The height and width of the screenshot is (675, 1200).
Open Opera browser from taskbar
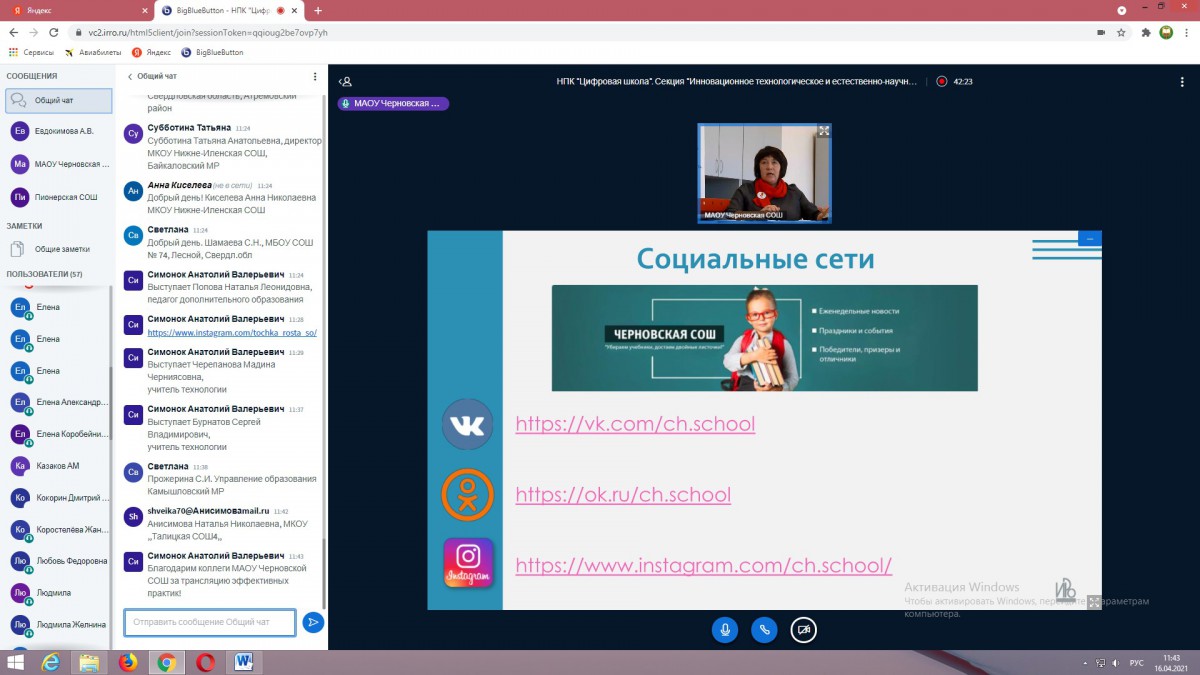205,662
